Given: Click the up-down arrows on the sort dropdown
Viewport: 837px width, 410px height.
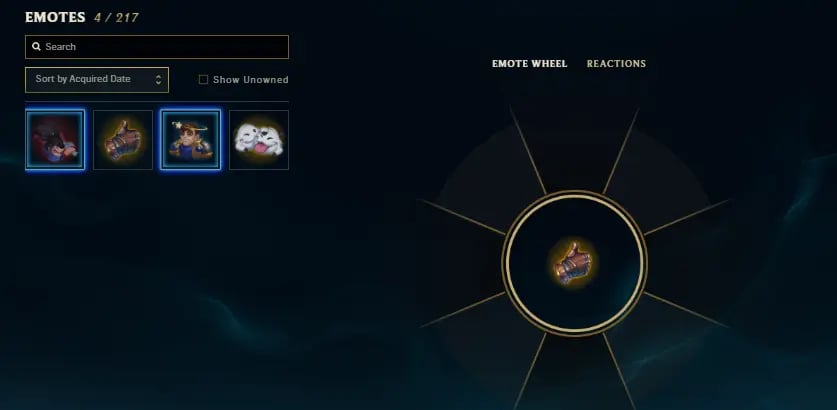Looking at the screenshot, I should pyautogui.click(x=158, y=80).
